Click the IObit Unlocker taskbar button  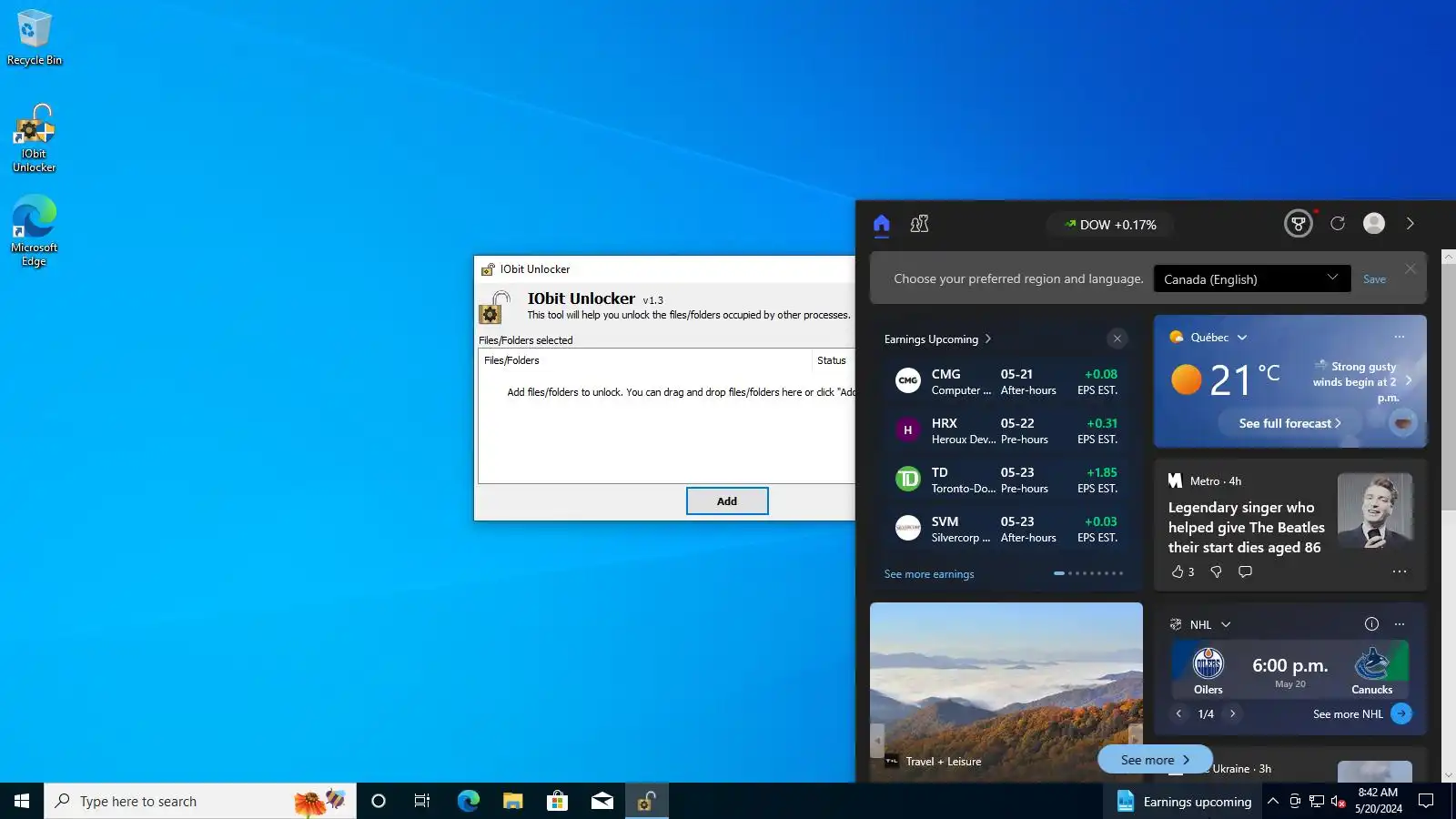647,801
